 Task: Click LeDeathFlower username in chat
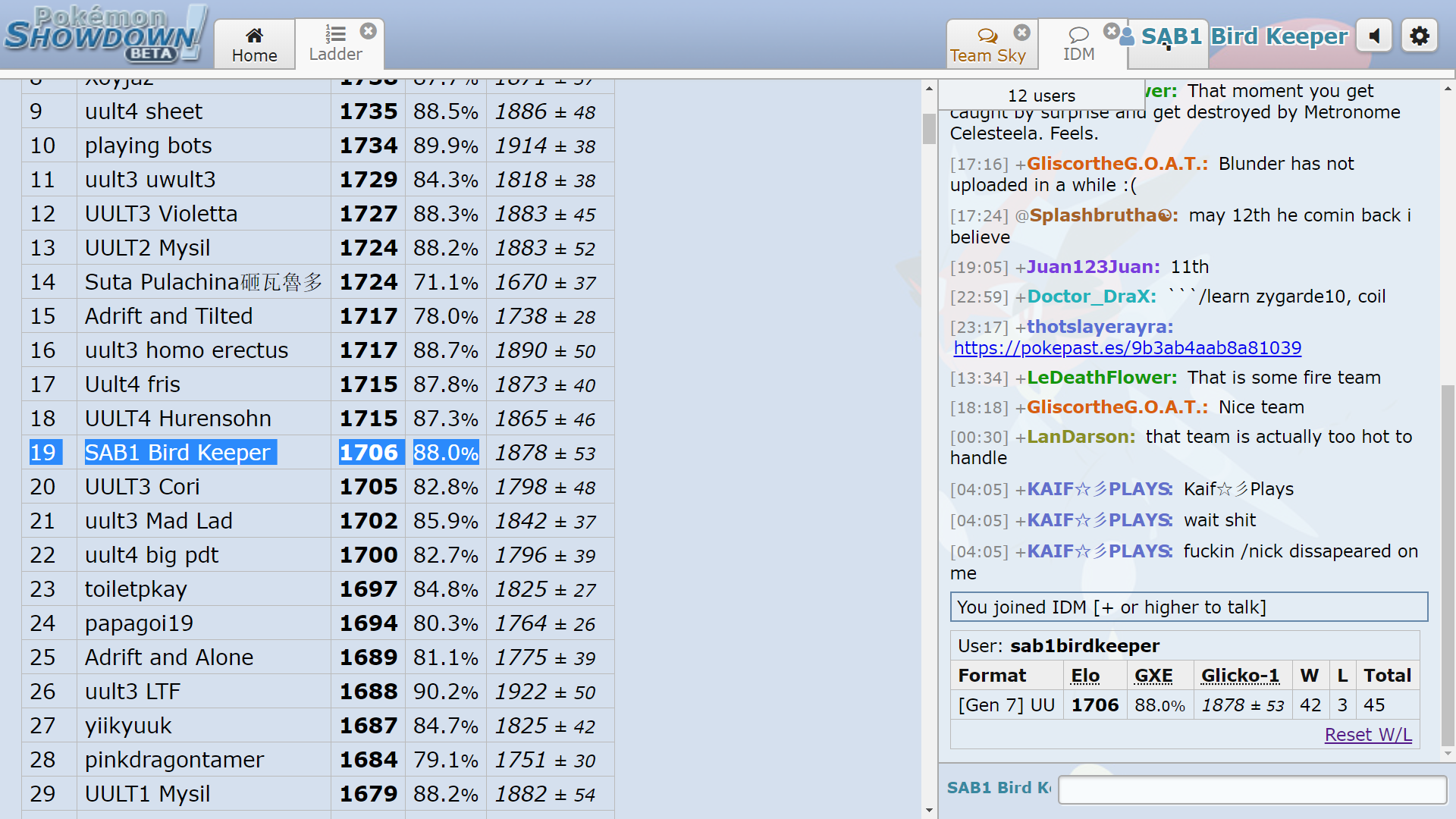click(1102, 378)
